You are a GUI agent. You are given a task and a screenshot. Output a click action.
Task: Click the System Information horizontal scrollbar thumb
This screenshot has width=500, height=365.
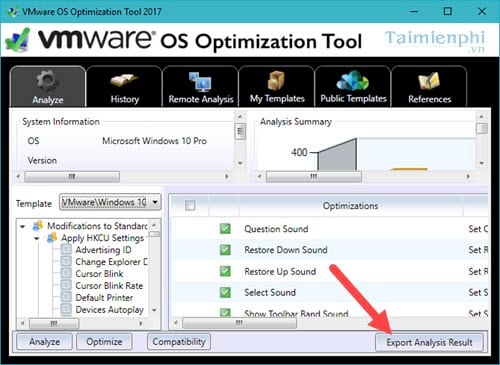[x=72, y=176]
